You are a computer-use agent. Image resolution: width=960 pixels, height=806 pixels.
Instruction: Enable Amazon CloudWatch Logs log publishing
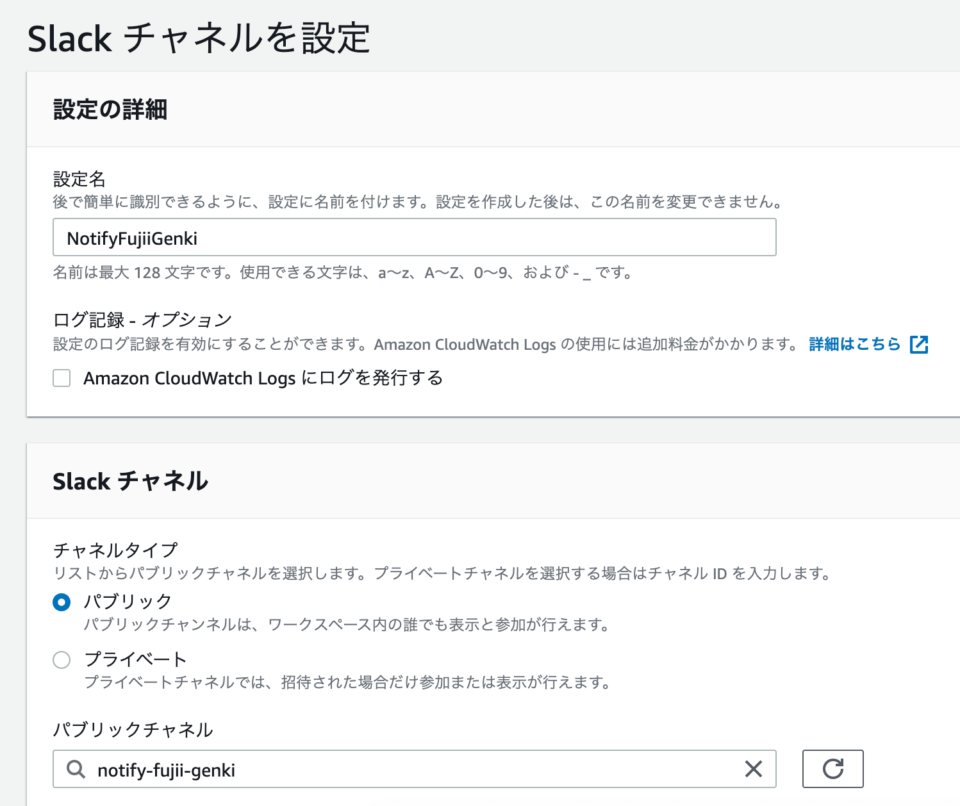[x=61, y=378]
